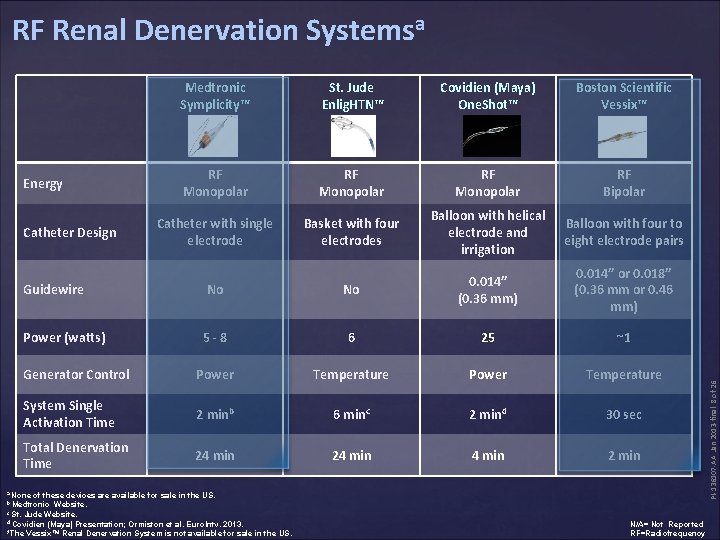Click the 'N/A= Not Reported' legend
The image size is (720, 540).
(667, 524)
